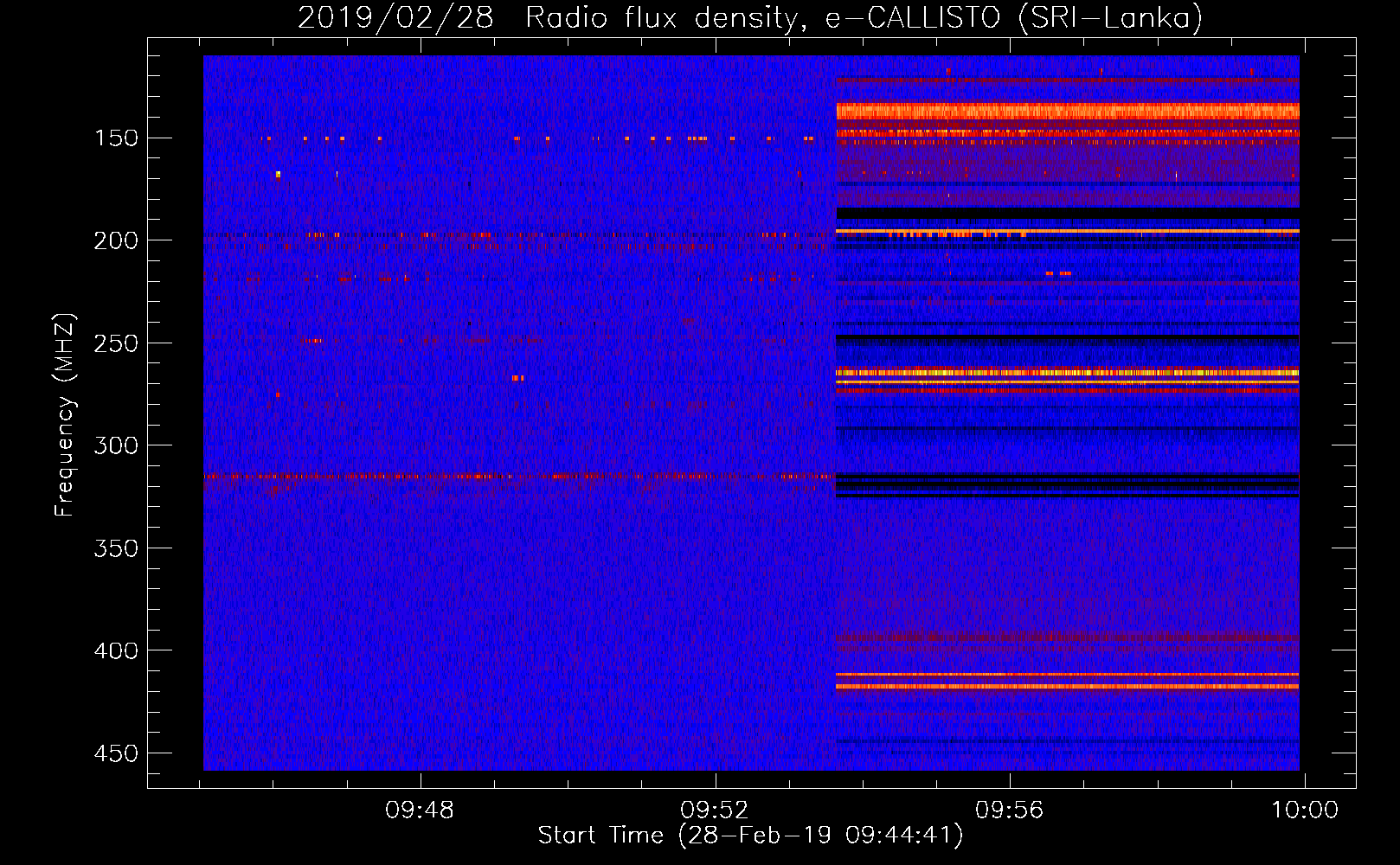The width and height of the screenshot is (1400, 865).
Task: Click the 350 frequency tick label
Action: coord(116,548)
